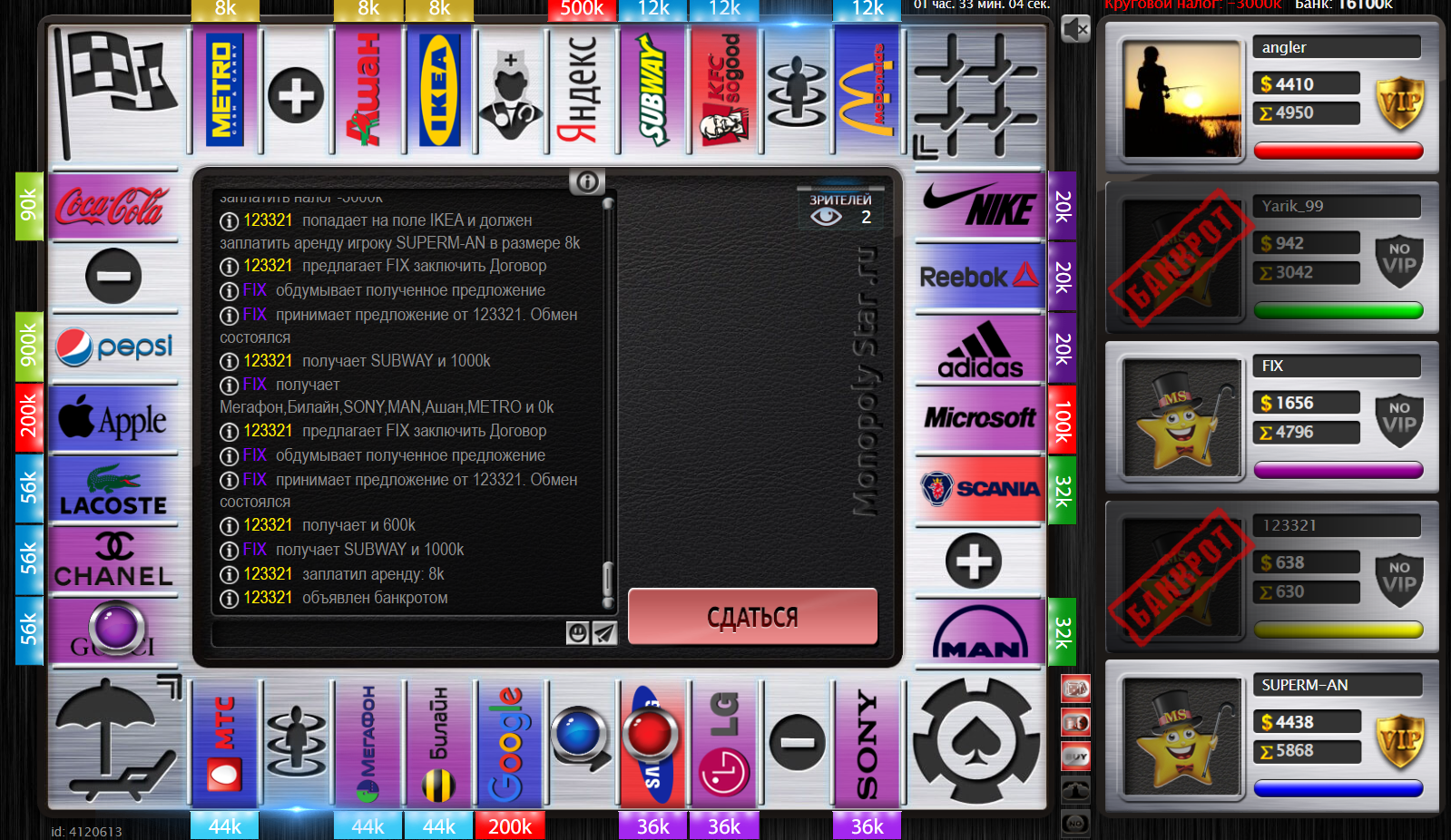Screen dimensions: 1451x840
Task: Open the chat log info icon
Action: coord(587,182)
